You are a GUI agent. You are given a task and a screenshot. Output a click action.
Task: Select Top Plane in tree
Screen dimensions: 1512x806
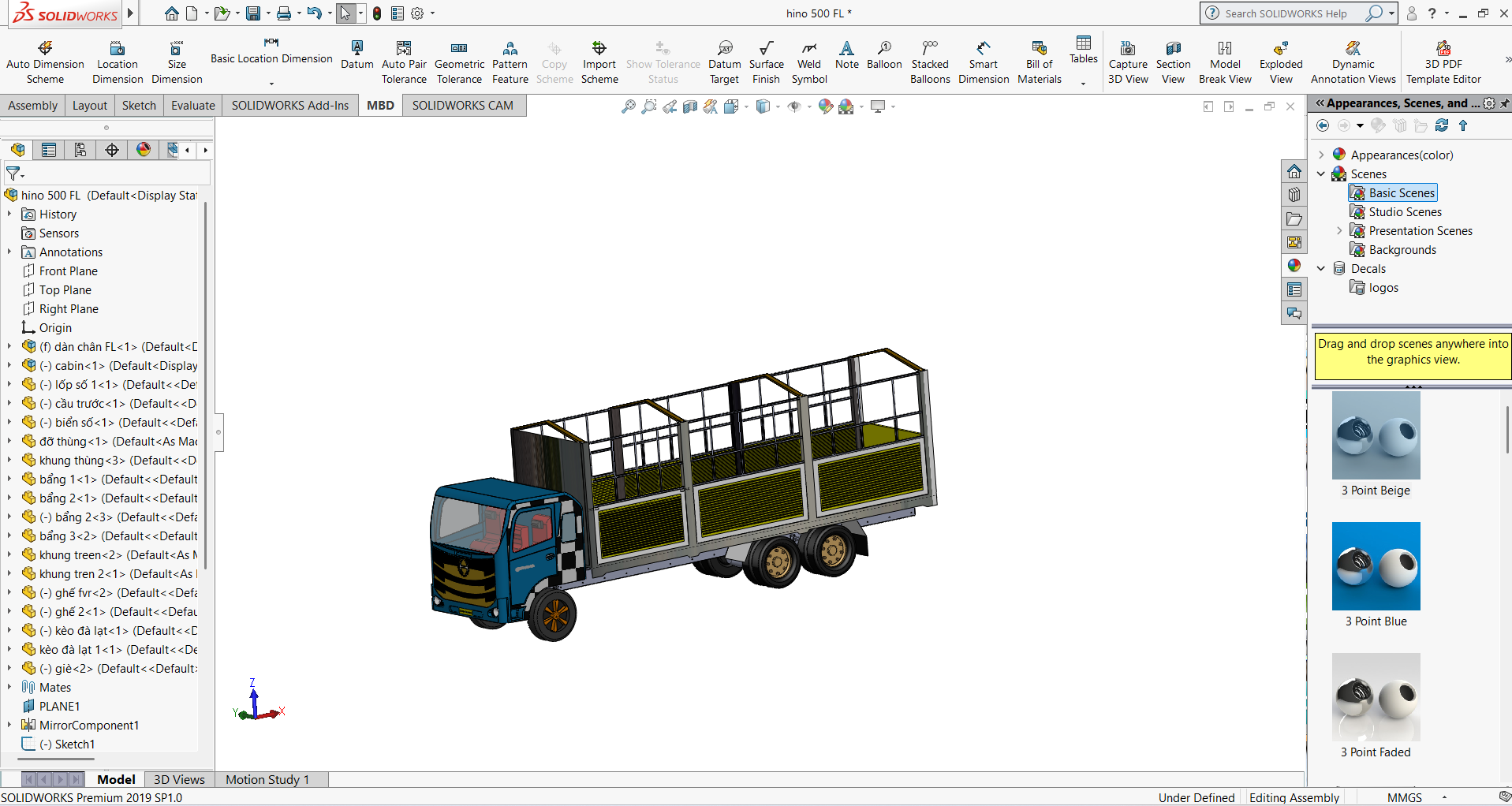click(x=58, y=290)
